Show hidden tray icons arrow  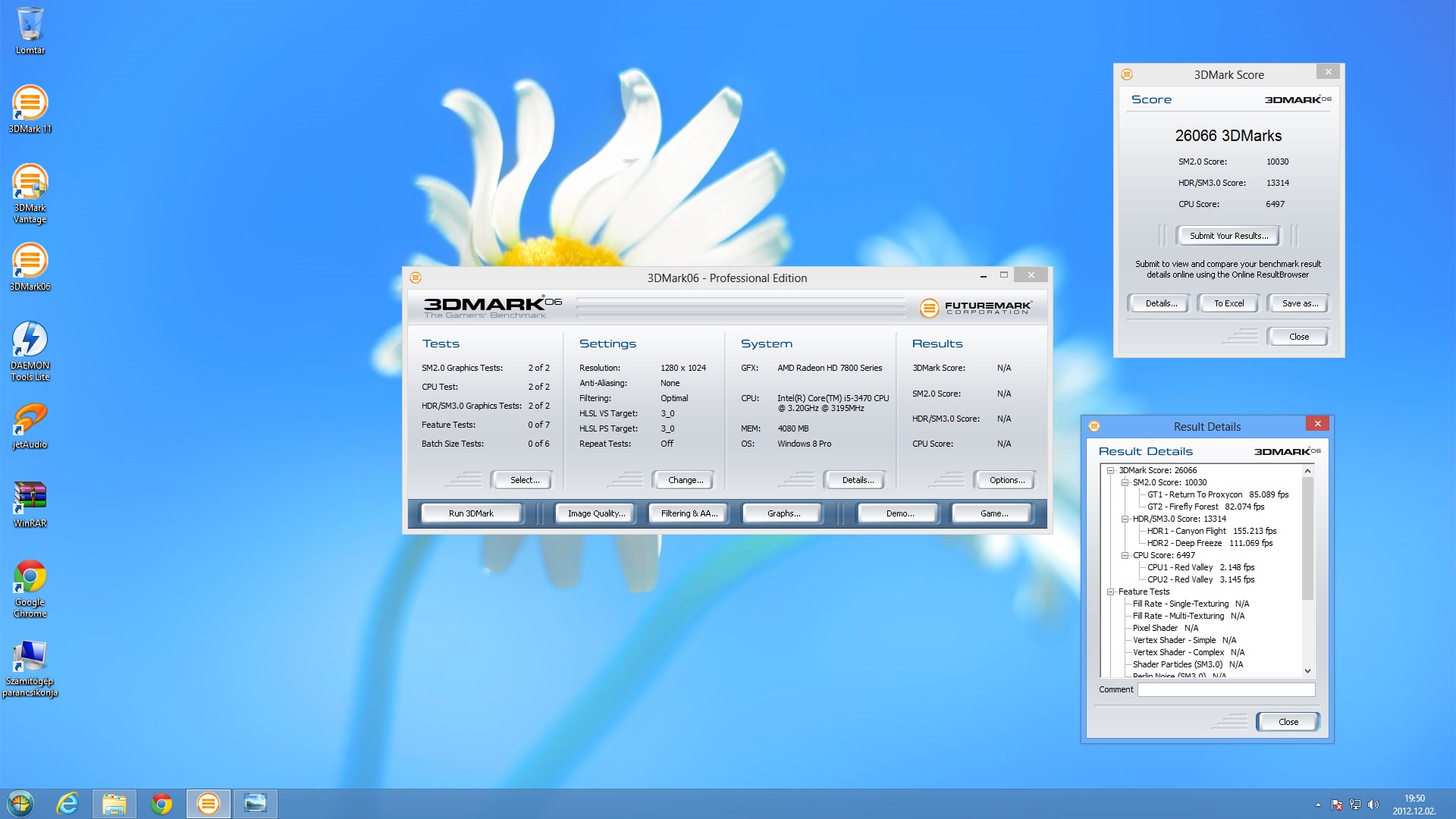(x=1318, y=805)
